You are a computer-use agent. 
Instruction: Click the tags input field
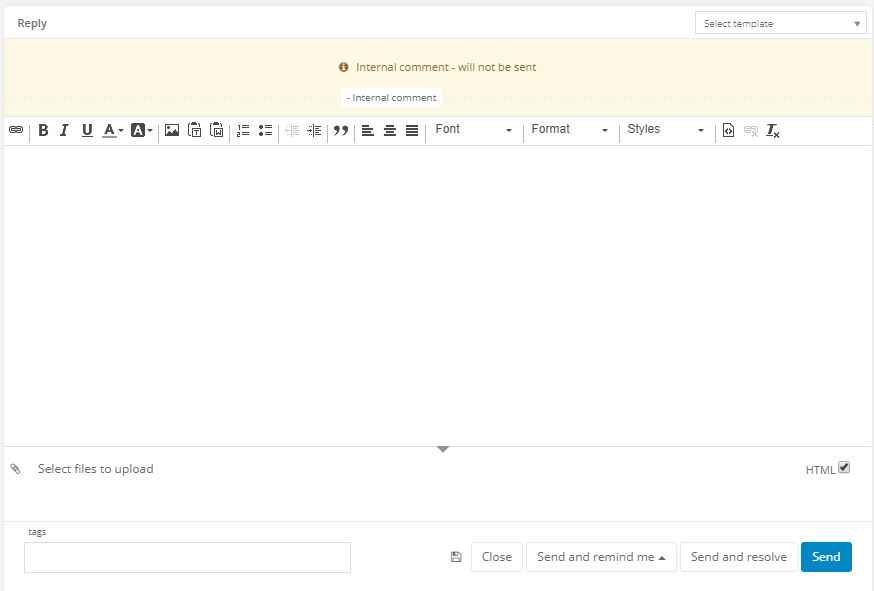[187, 557]
